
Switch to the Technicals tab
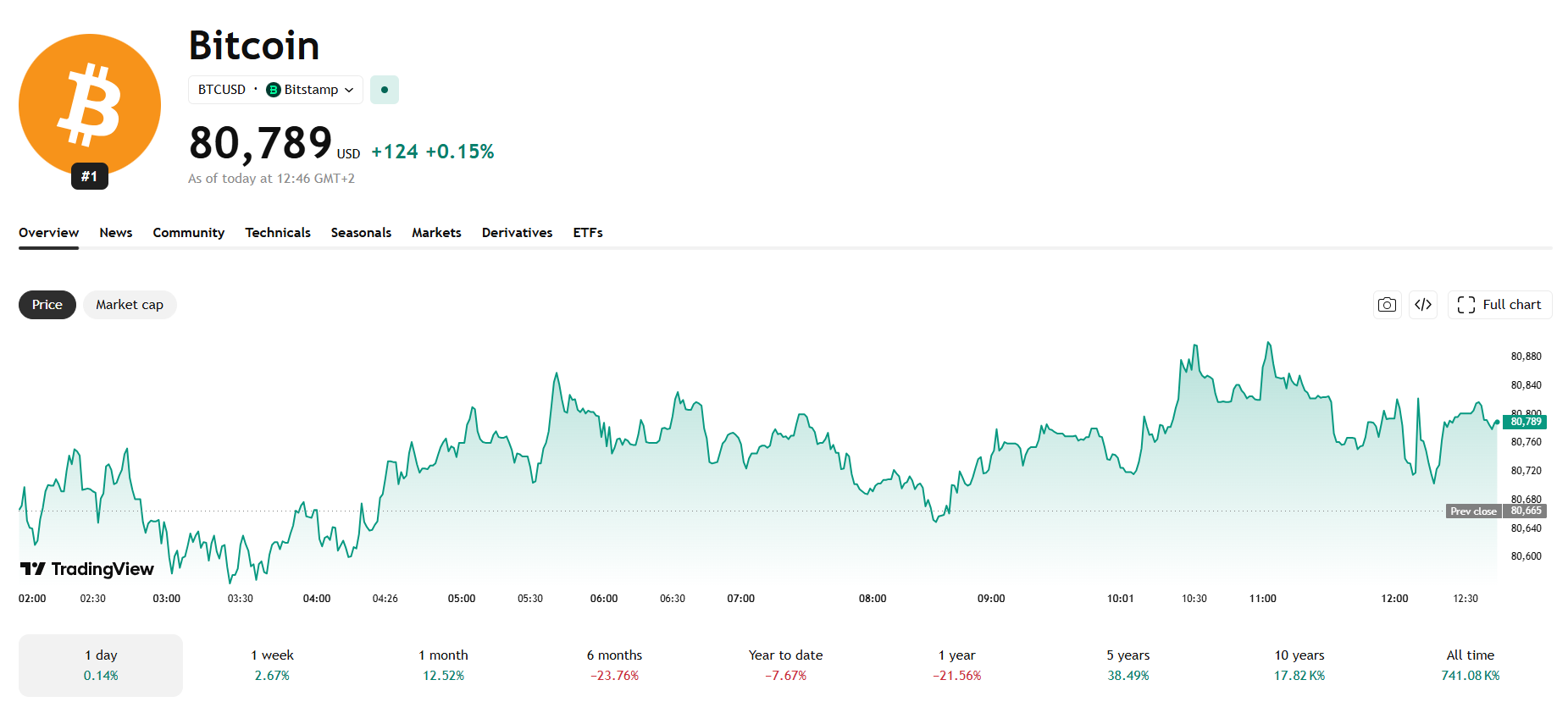(278, 233)
